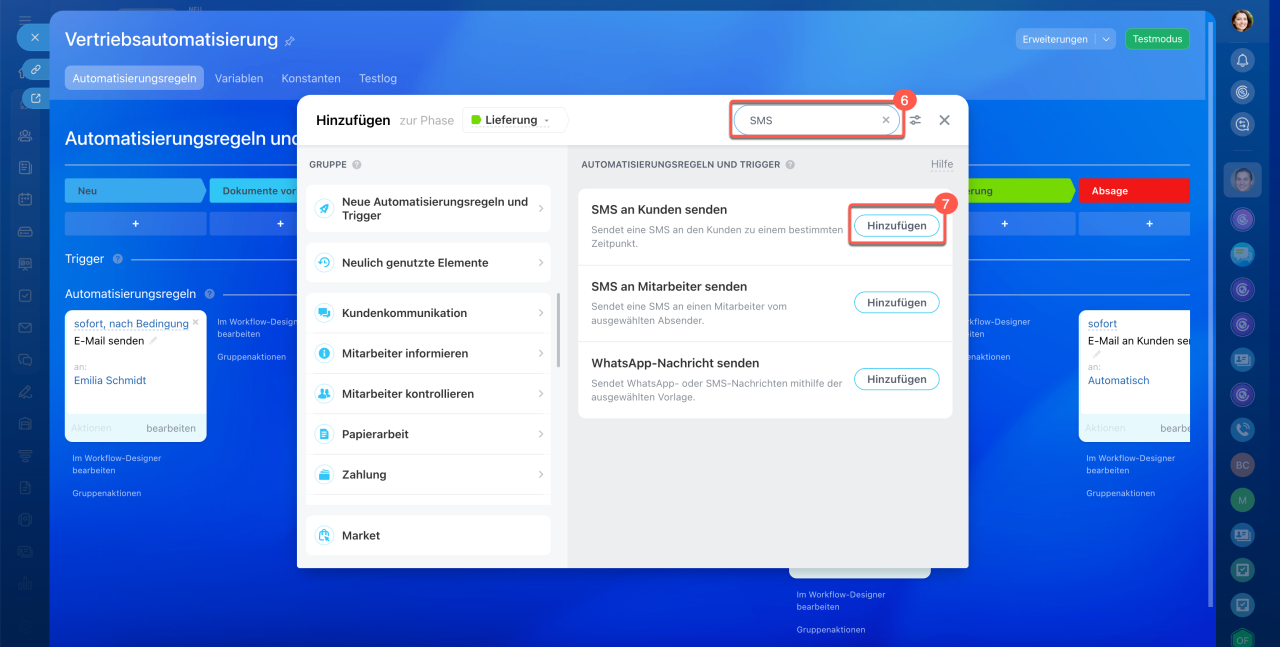This screenshot has width=1280, height=647.
Task: Open the Automatisch recipient link
Action: [1118, 380]
